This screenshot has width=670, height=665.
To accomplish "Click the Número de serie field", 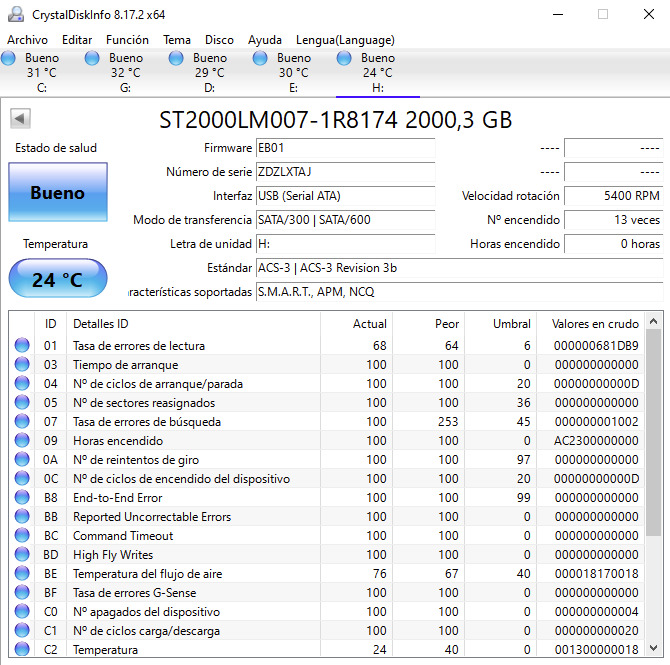I will pos(345,172).
